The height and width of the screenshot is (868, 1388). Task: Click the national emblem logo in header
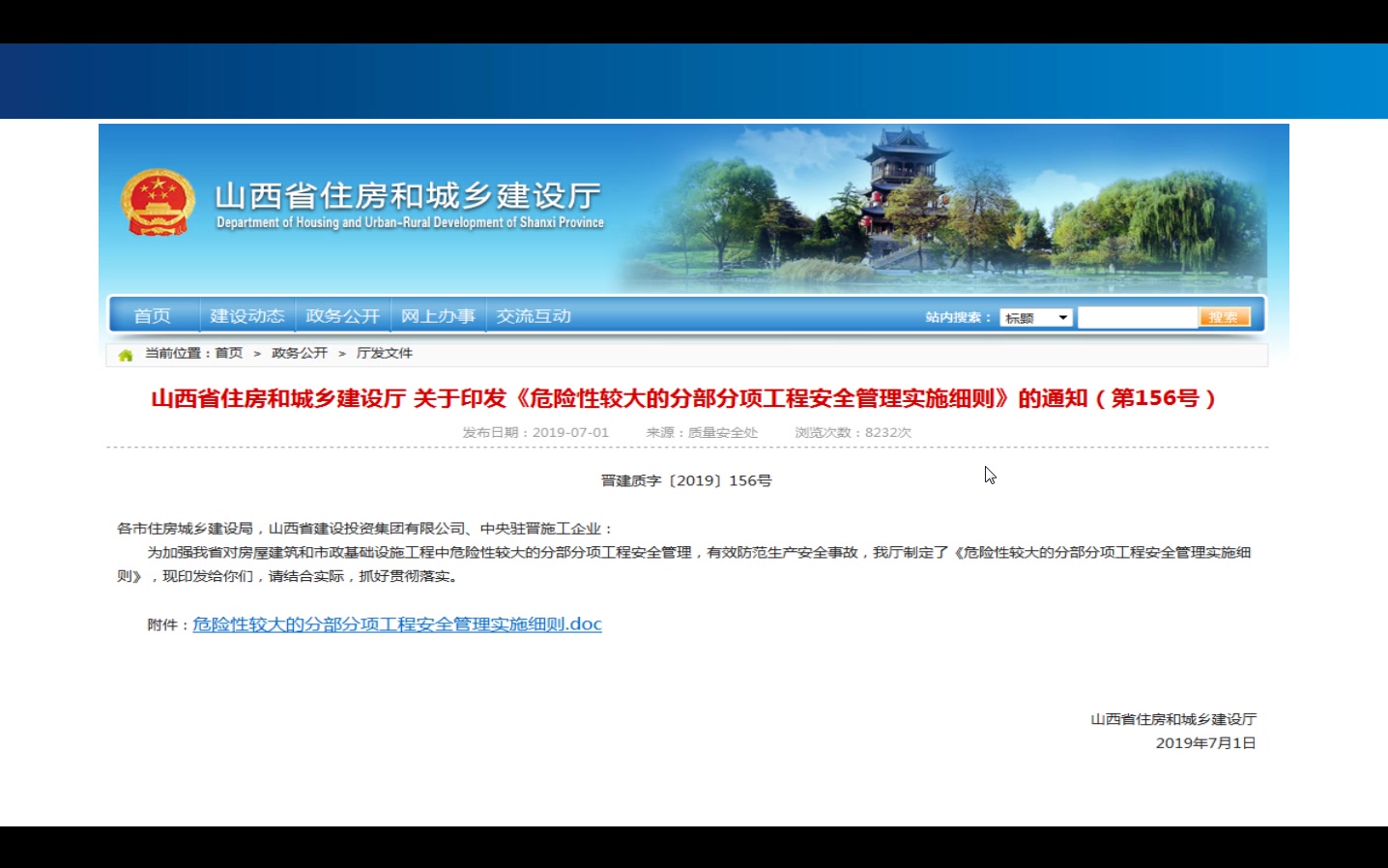(x=158, y=203)
